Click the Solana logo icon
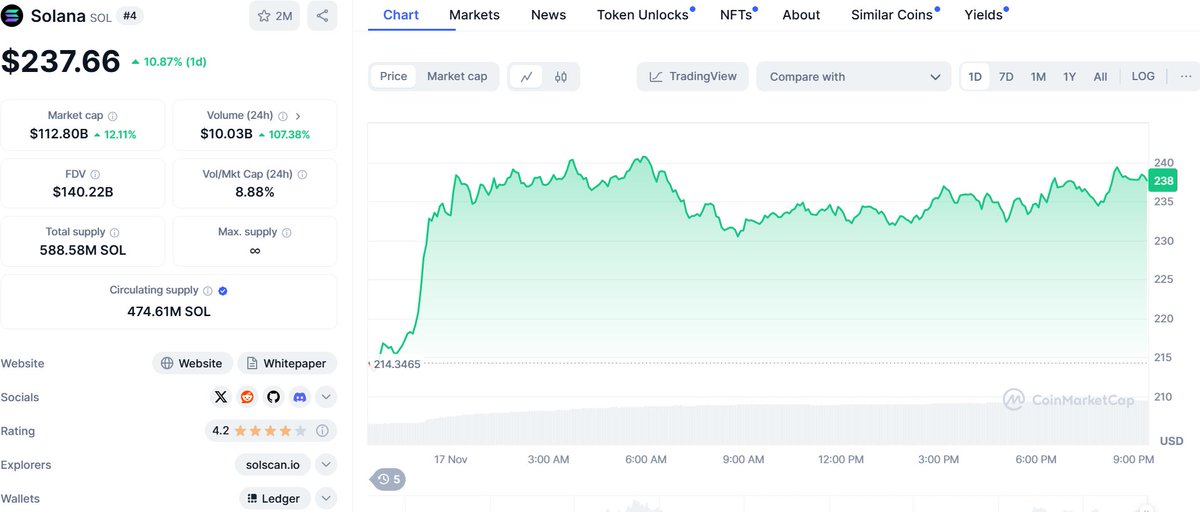This screenshot has height=512, width=1200. pos(13,16)
